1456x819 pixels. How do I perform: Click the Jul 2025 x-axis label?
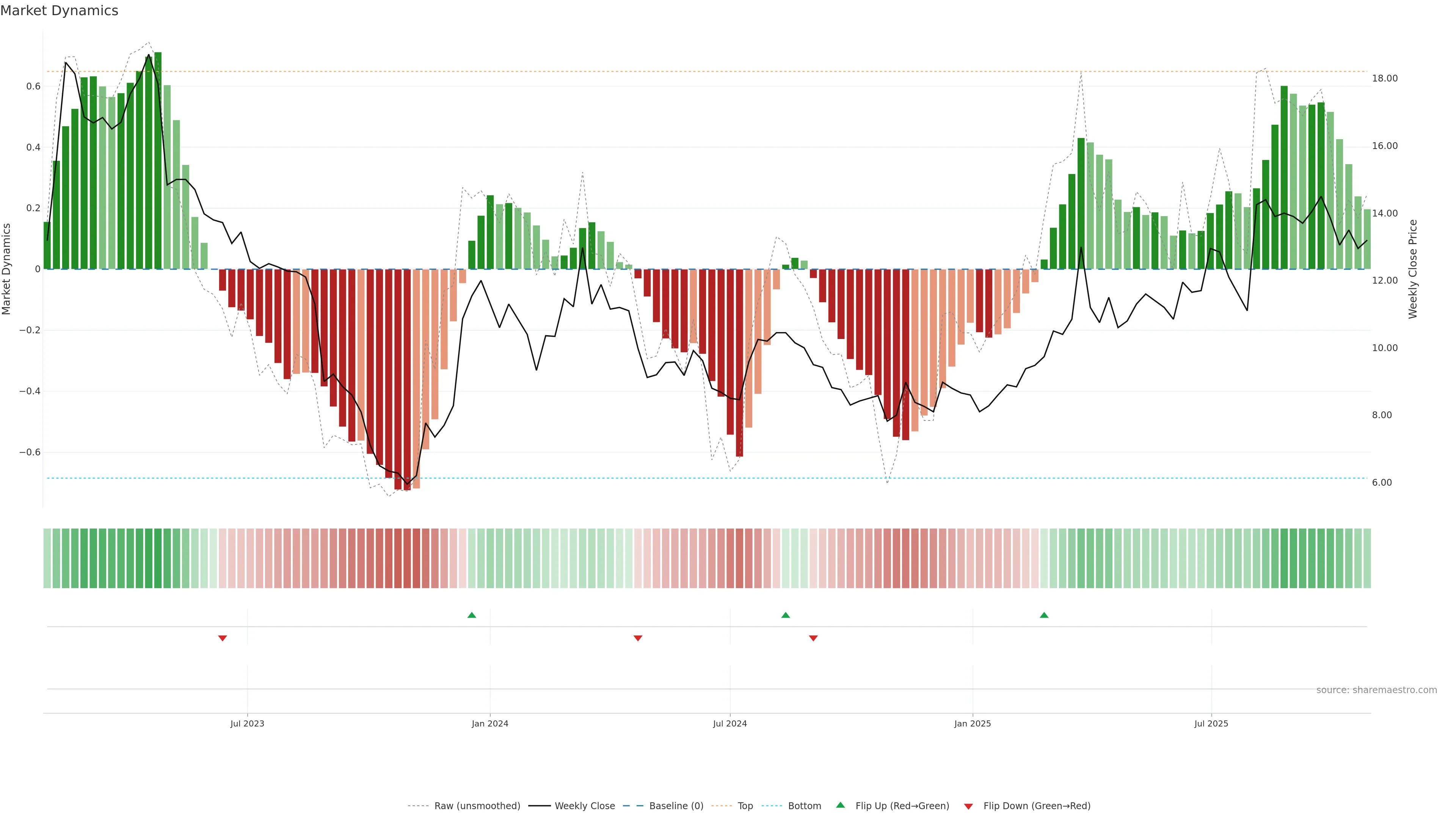1211,723
